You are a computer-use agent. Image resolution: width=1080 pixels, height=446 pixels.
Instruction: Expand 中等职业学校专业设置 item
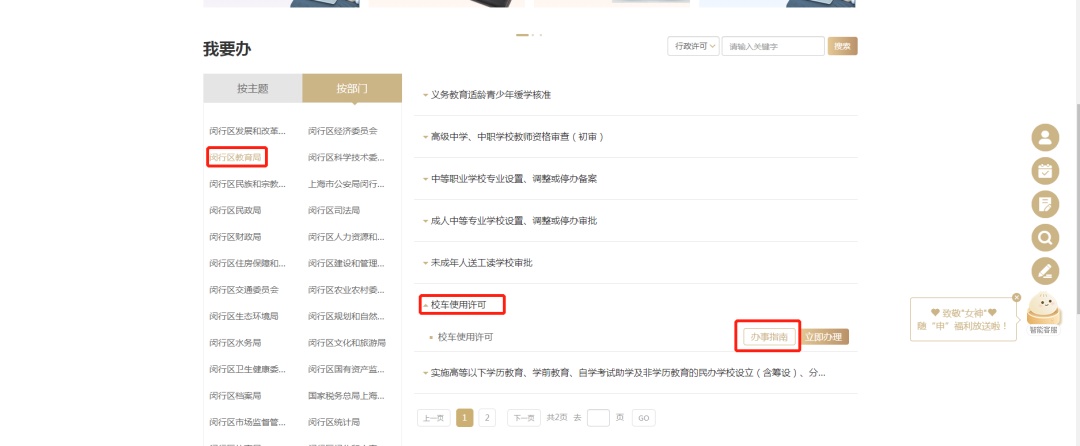point(513,178)
